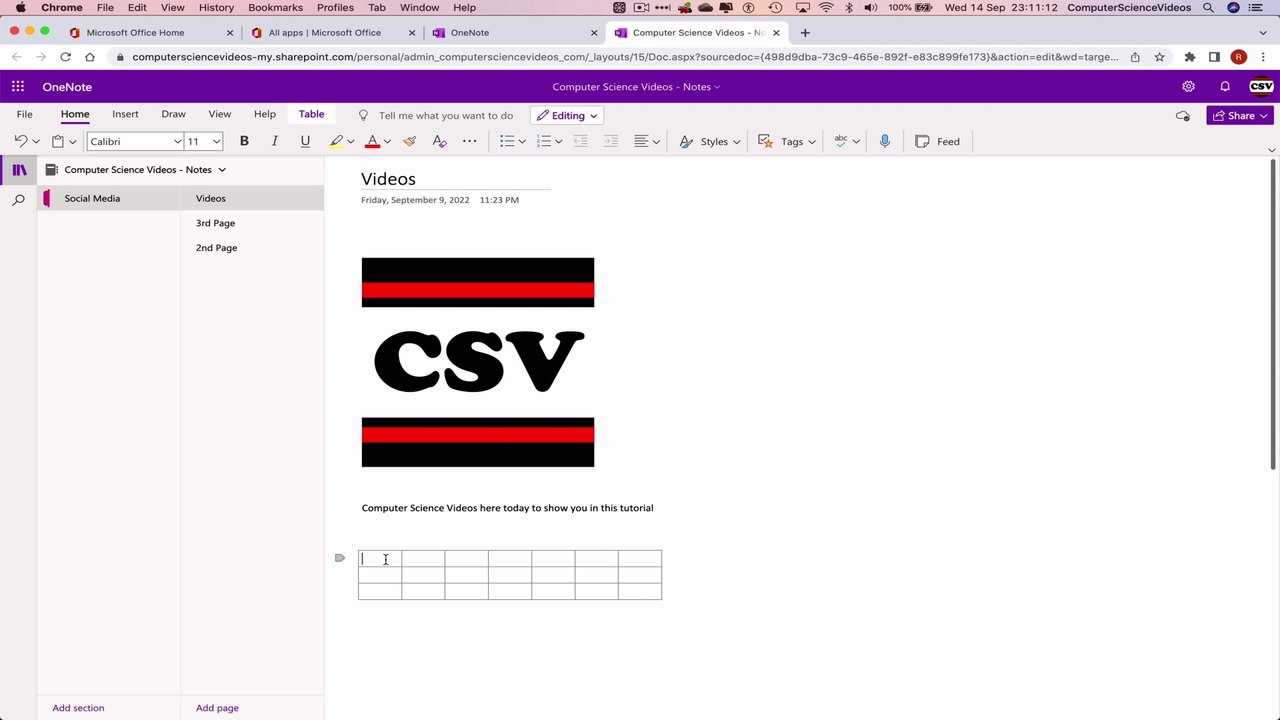The width and height of the screenshot is (1280, 720).
Task: Bookmark this page with the star
Action: pos(1159,57)
